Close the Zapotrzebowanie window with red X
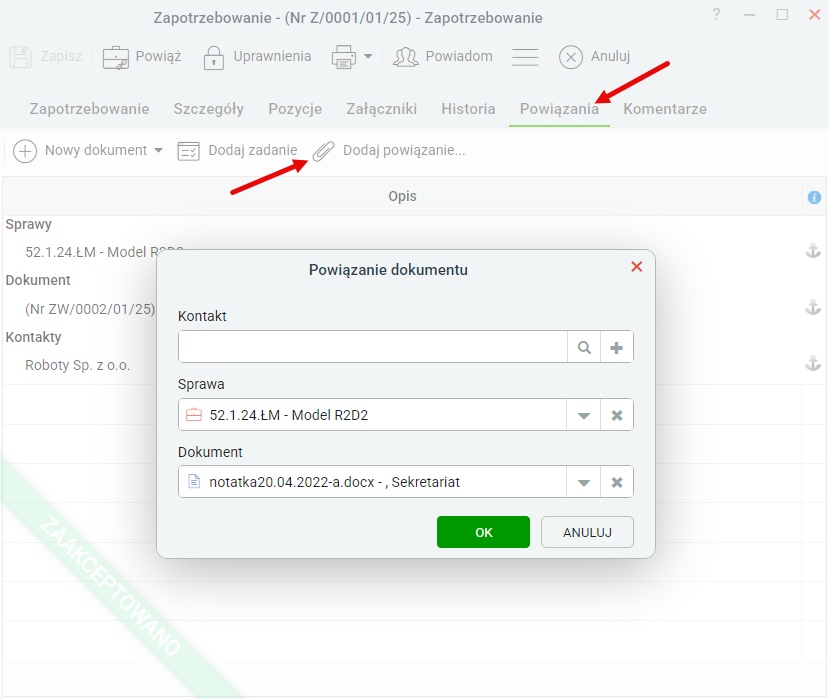The height and width of the screenshot is (699, 829). tap(814, 15)
